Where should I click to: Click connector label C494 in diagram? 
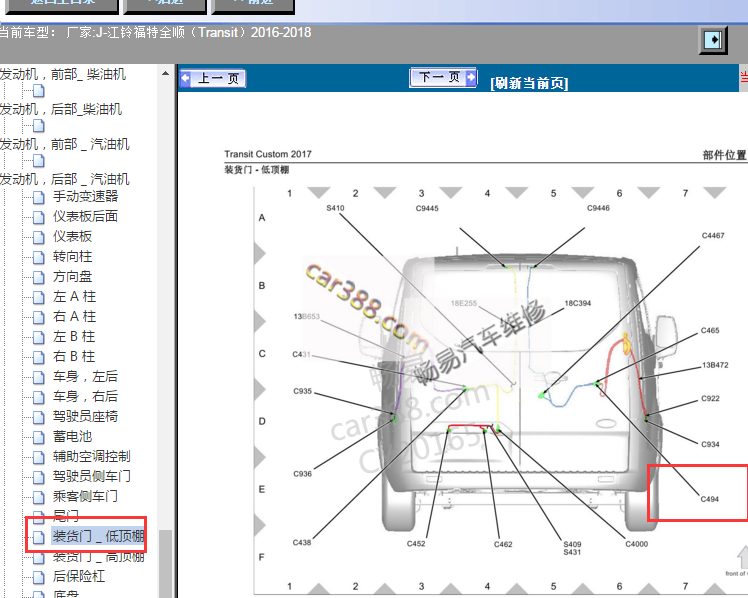tap(709, 499)
